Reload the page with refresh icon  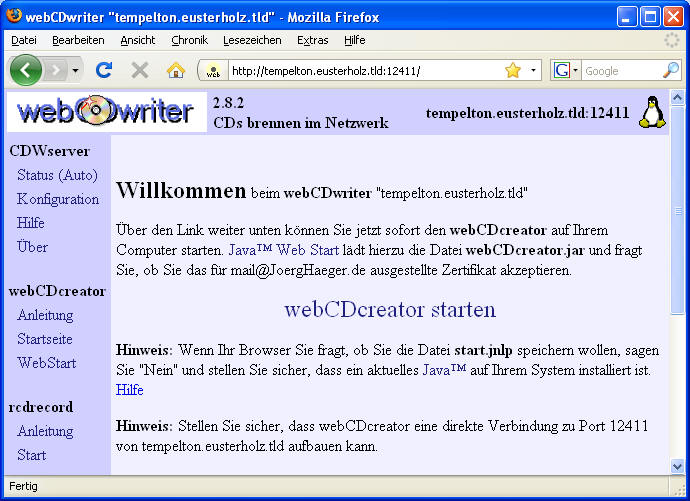tap(104, 70)
